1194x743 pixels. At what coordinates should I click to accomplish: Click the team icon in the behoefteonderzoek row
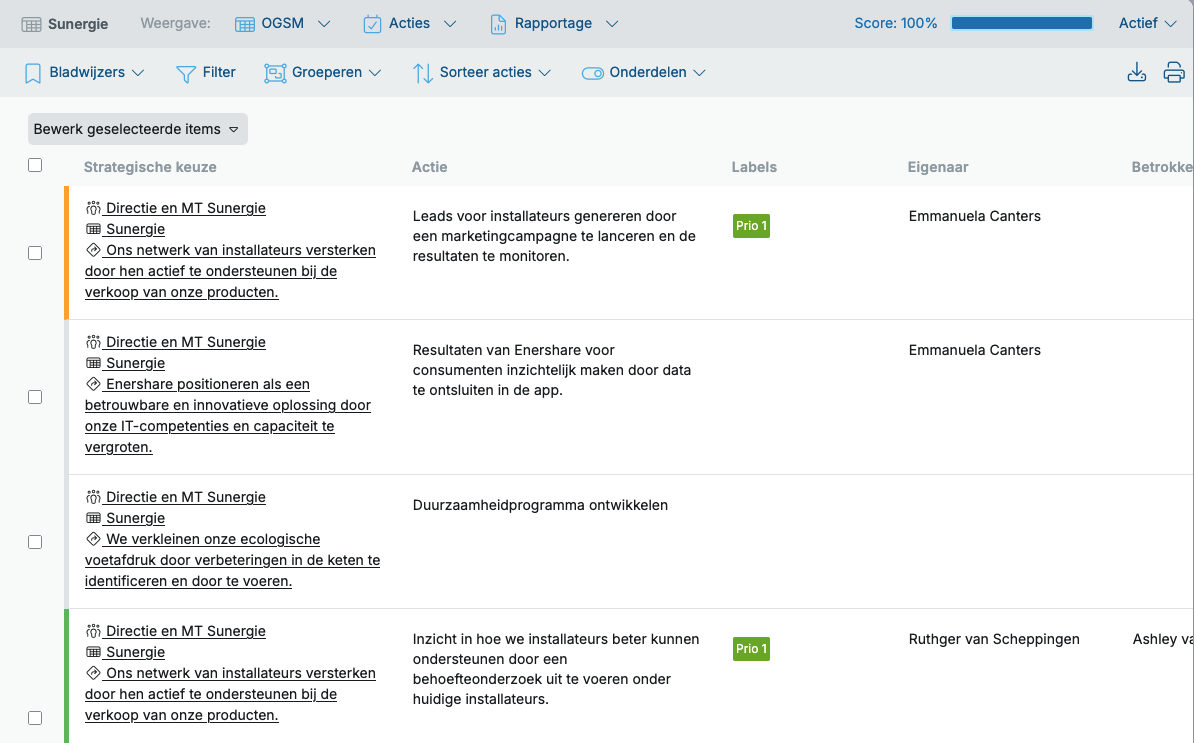(x=93, y=631)
